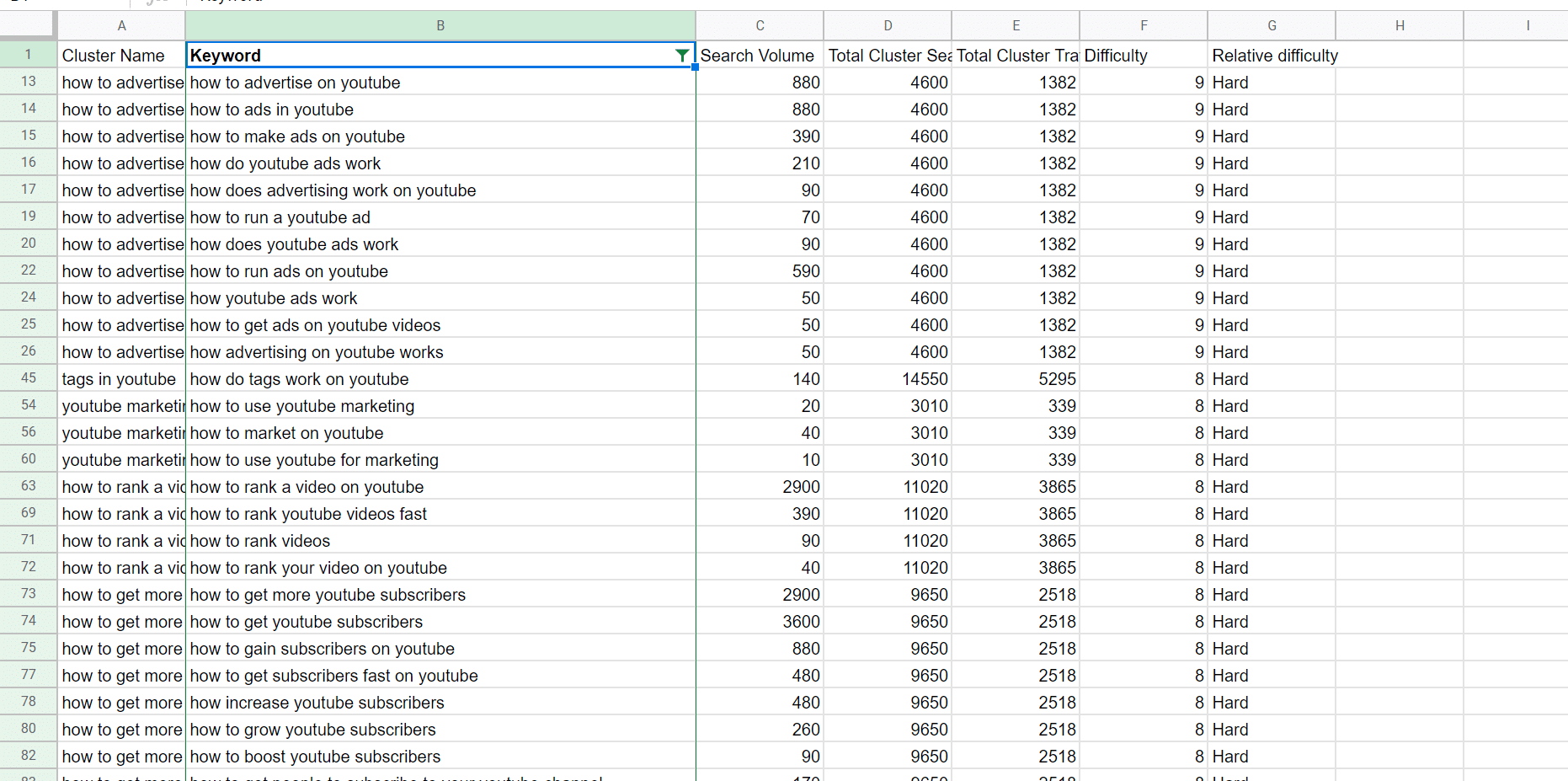Select cell 'how do tags work on youtube'
Image resolution: width=1568 pixels, height=781 pixels.
440,379
